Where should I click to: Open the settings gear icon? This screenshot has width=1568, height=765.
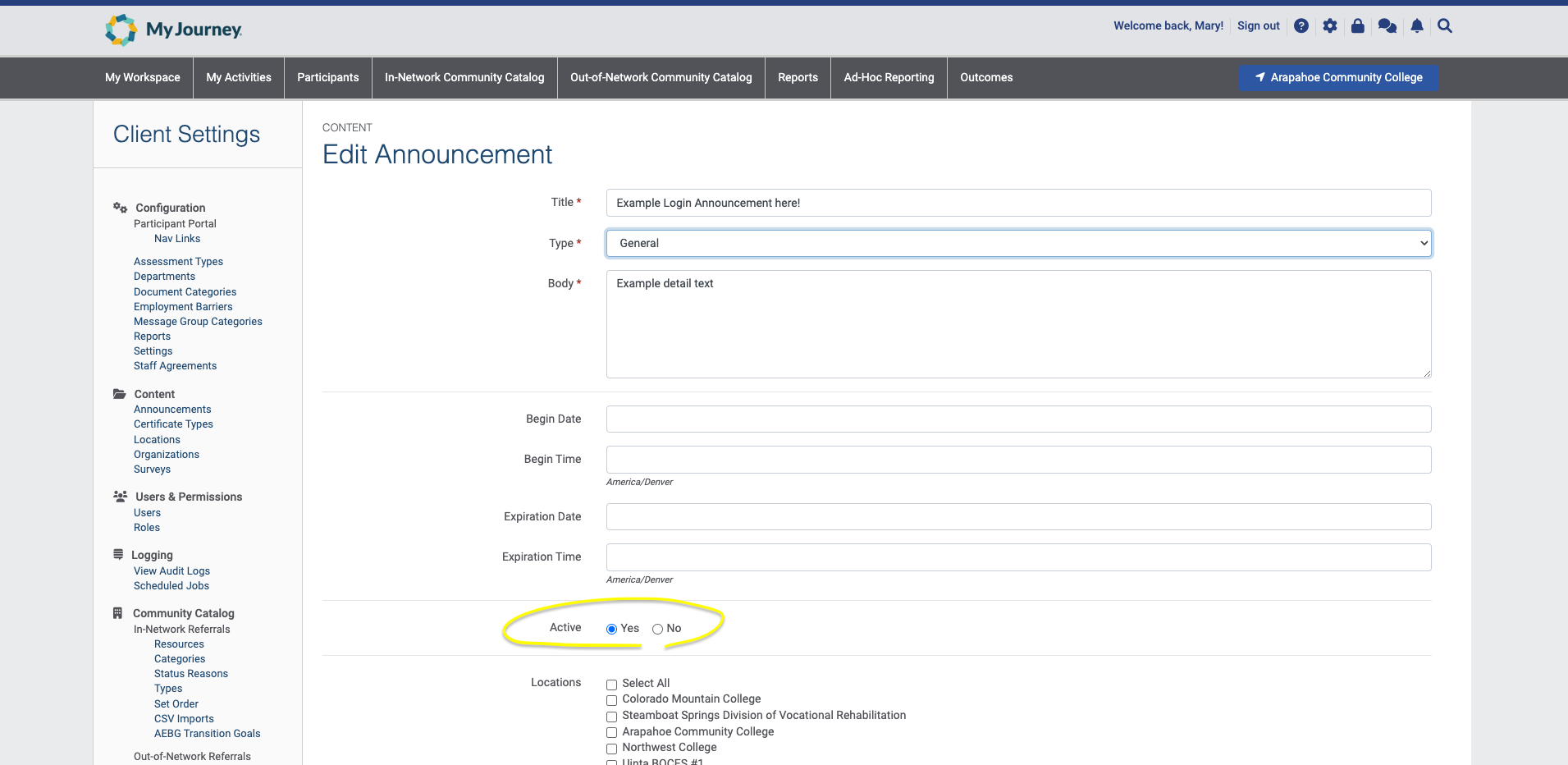tap(1329, 26)
